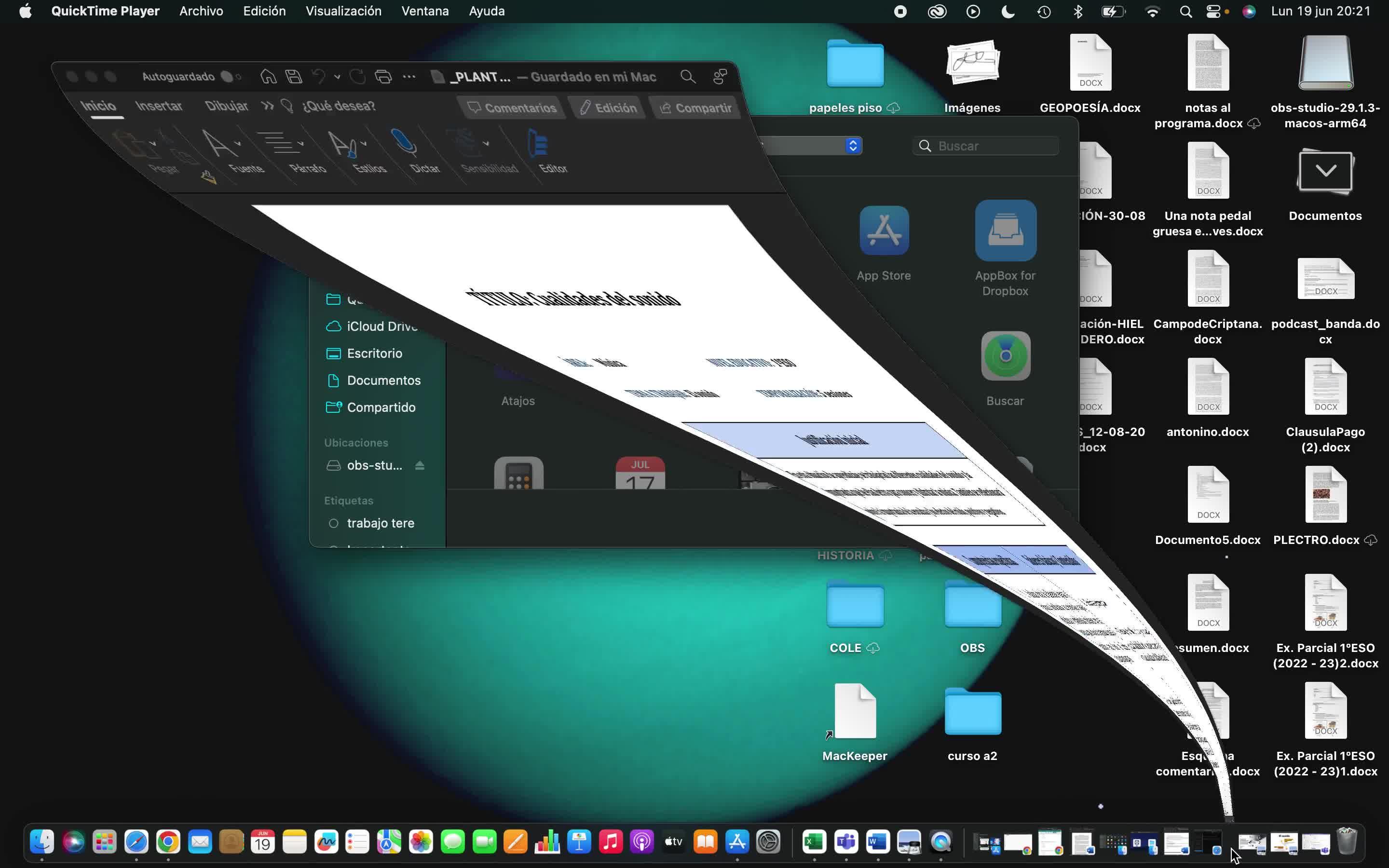Select Escritorio in the Finder sidebar

374,353
